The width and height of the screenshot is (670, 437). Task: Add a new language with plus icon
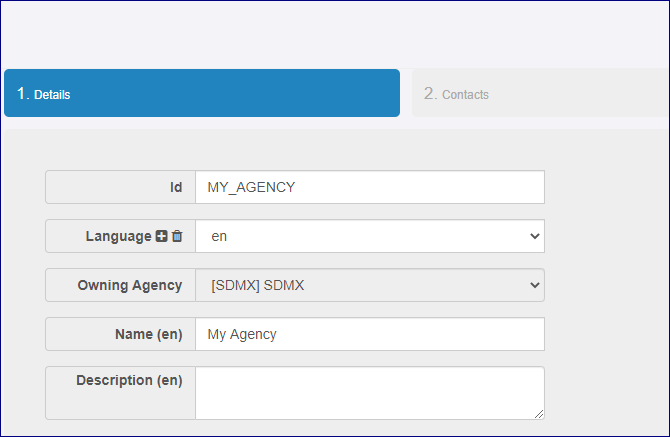pyautogui.click(x=162, y=236)
